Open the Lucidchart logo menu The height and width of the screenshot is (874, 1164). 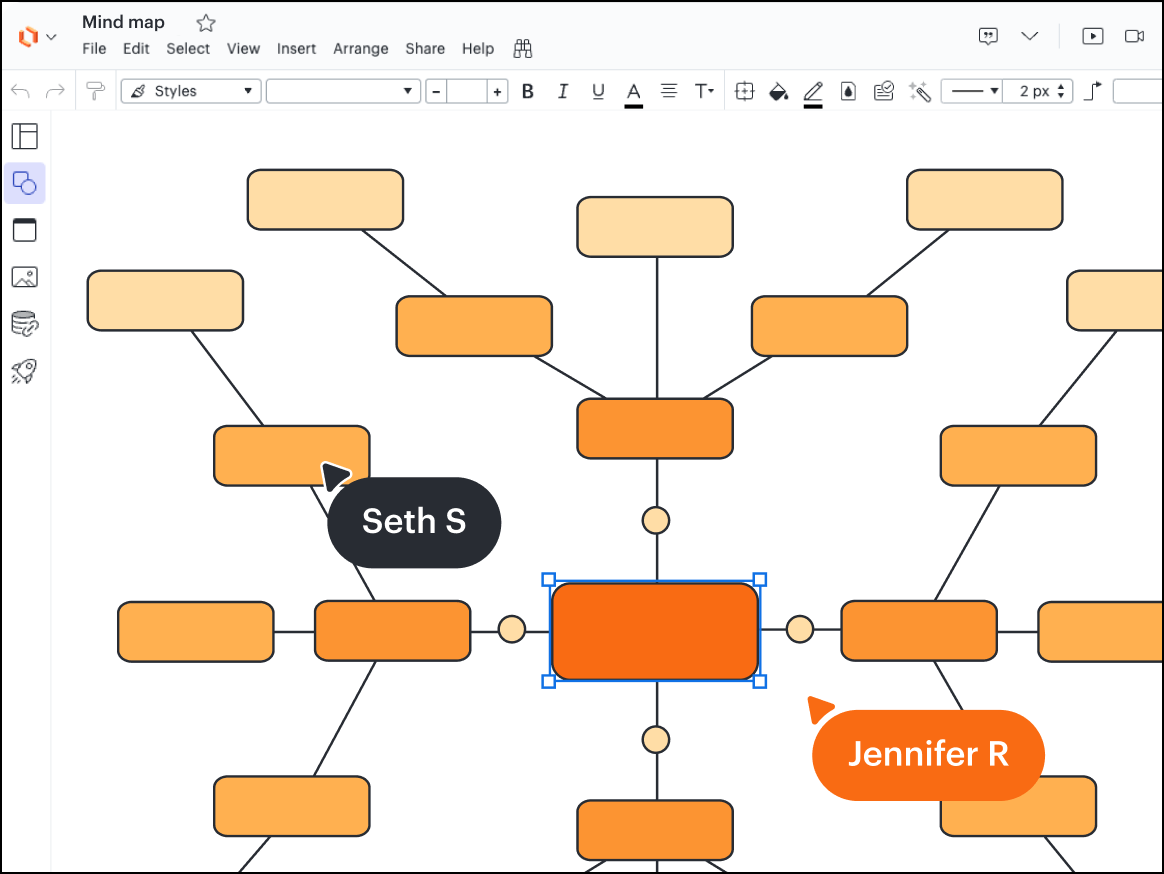click(27, 36)
